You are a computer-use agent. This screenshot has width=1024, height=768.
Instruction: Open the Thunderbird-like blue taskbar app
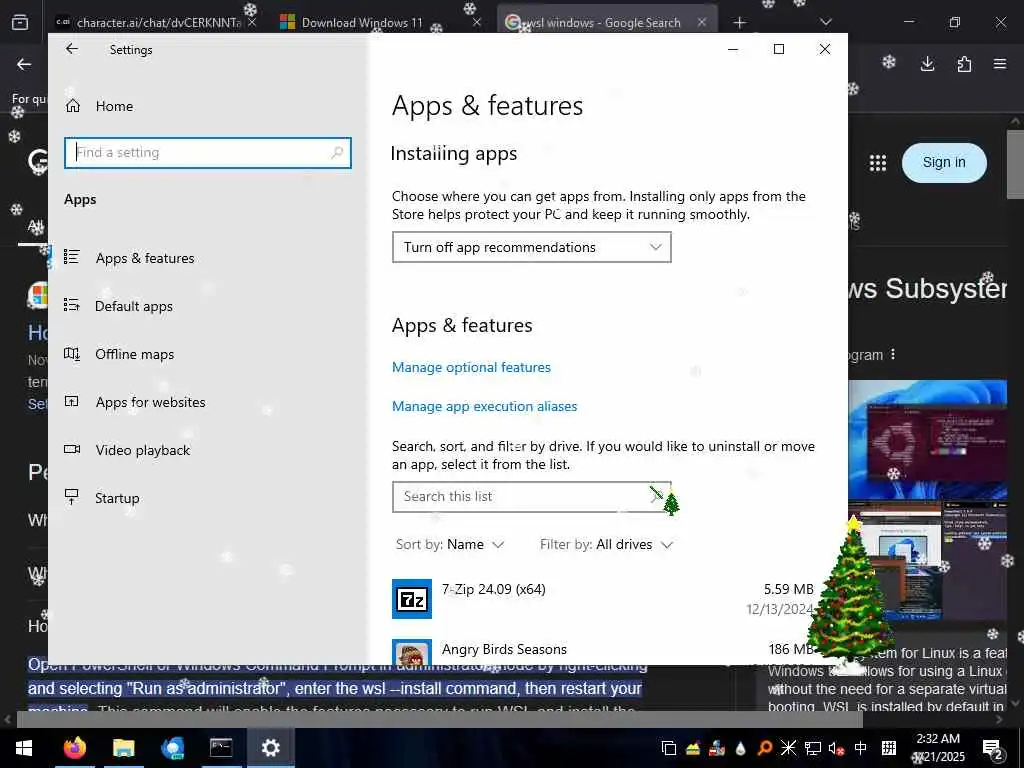[172, 748]
